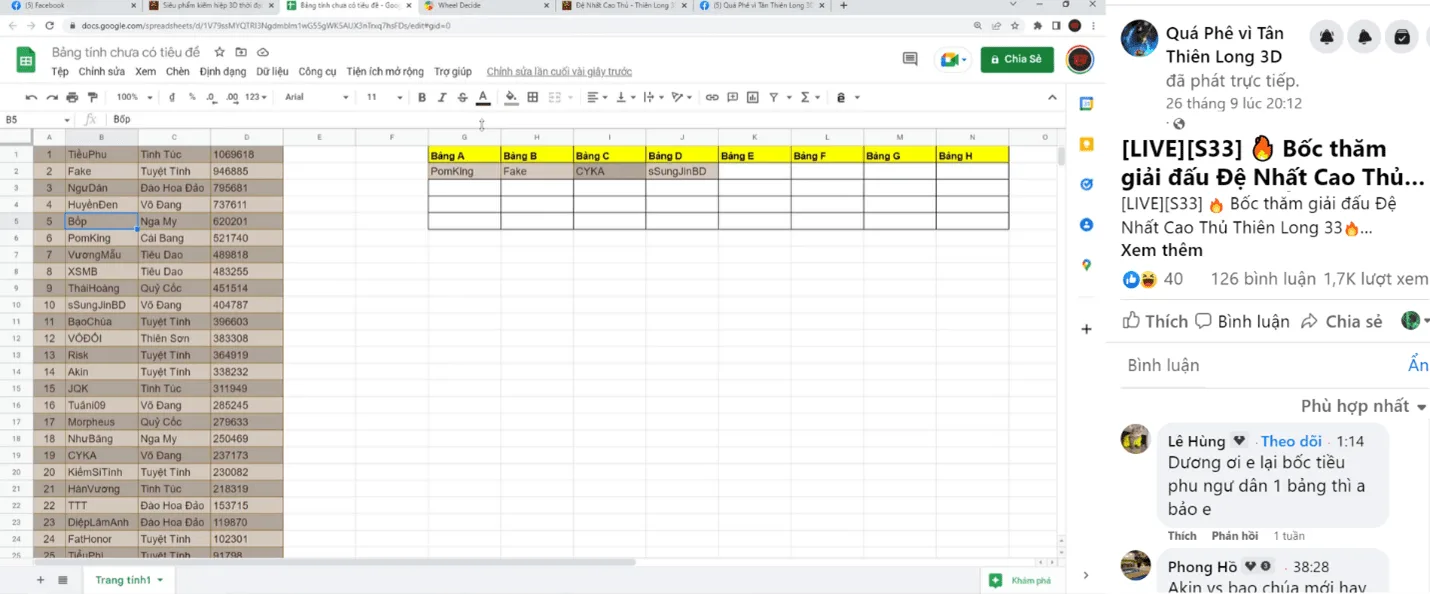
Task: Open the borders tool
Action: point(533,97)
